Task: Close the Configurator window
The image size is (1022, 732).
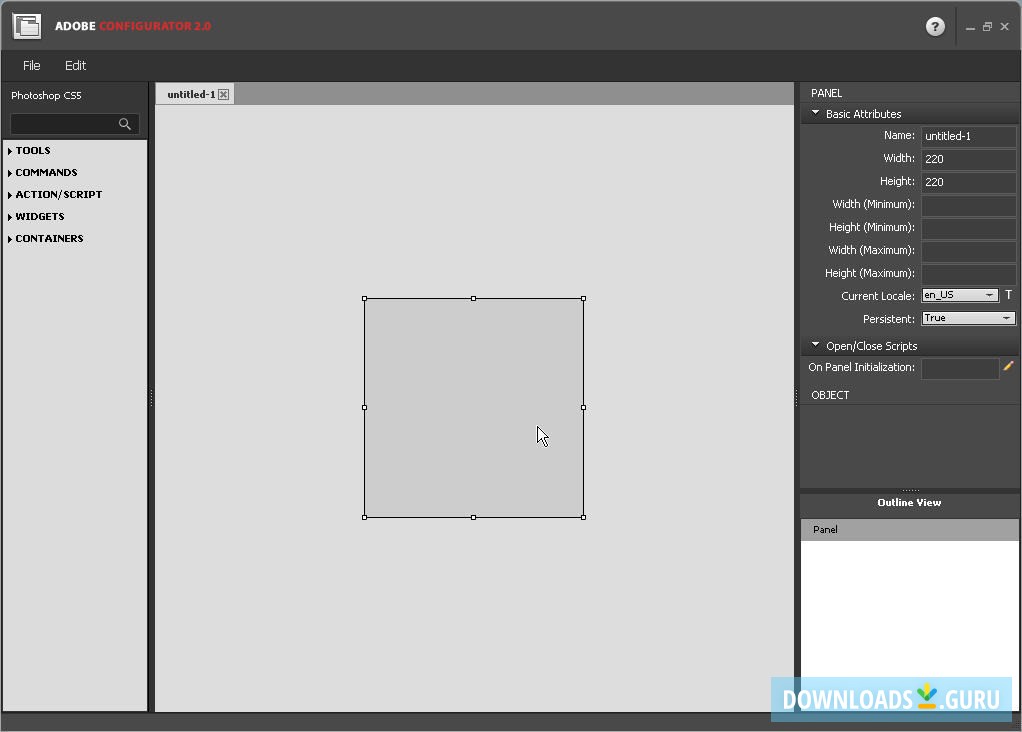Action: (1004, 27)
